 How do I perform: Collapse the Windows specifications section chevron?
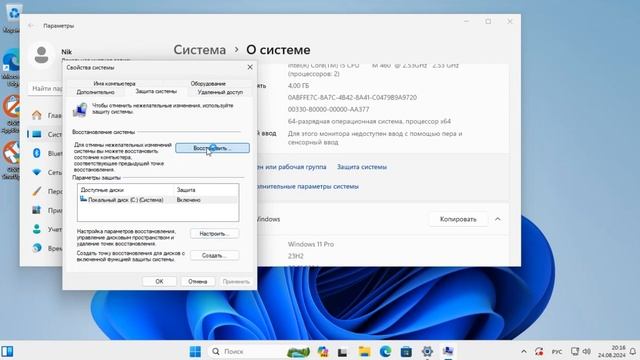tap(498, 219)
